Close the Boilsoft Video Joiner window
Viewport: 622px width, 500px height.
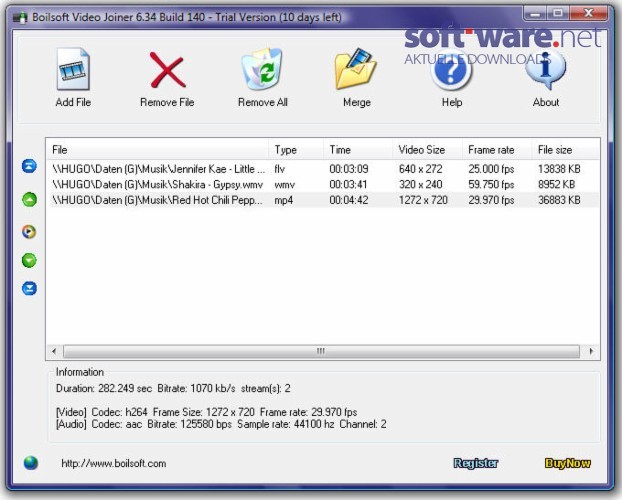(x=588, y=14)
